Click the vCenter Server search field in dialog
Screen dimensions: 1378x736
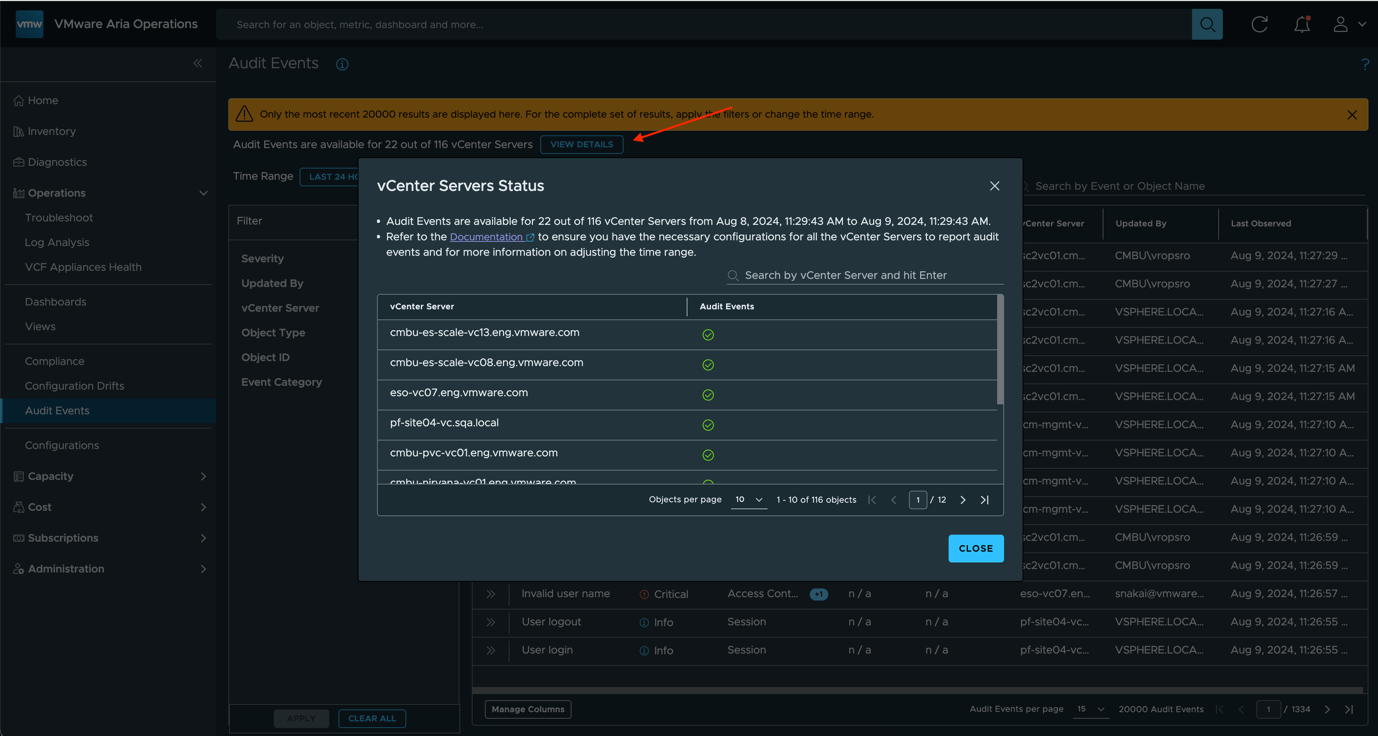point(865,276)
